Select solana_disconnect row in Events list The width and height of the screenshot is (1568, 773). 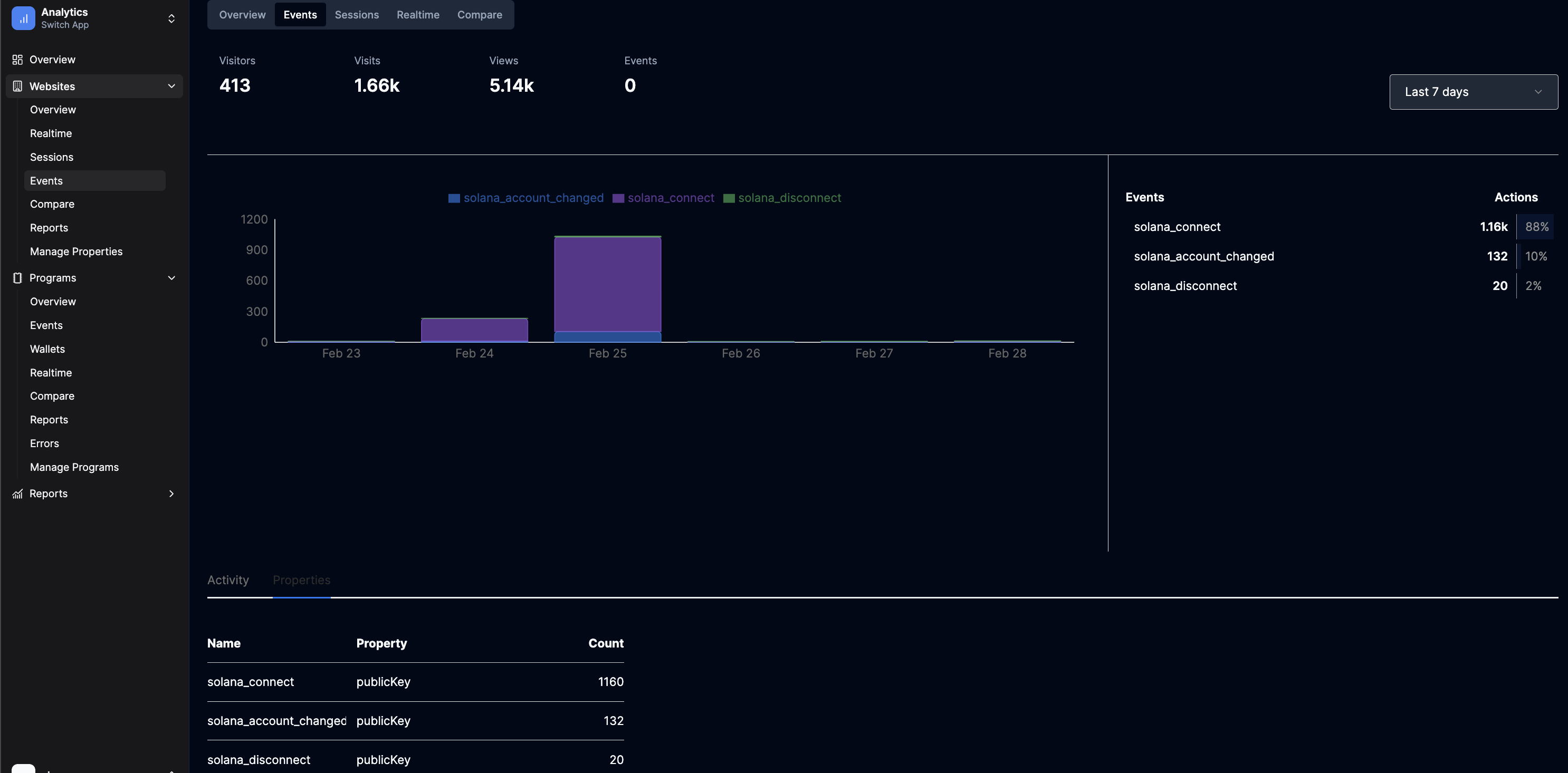click(x=1339, y=286)
